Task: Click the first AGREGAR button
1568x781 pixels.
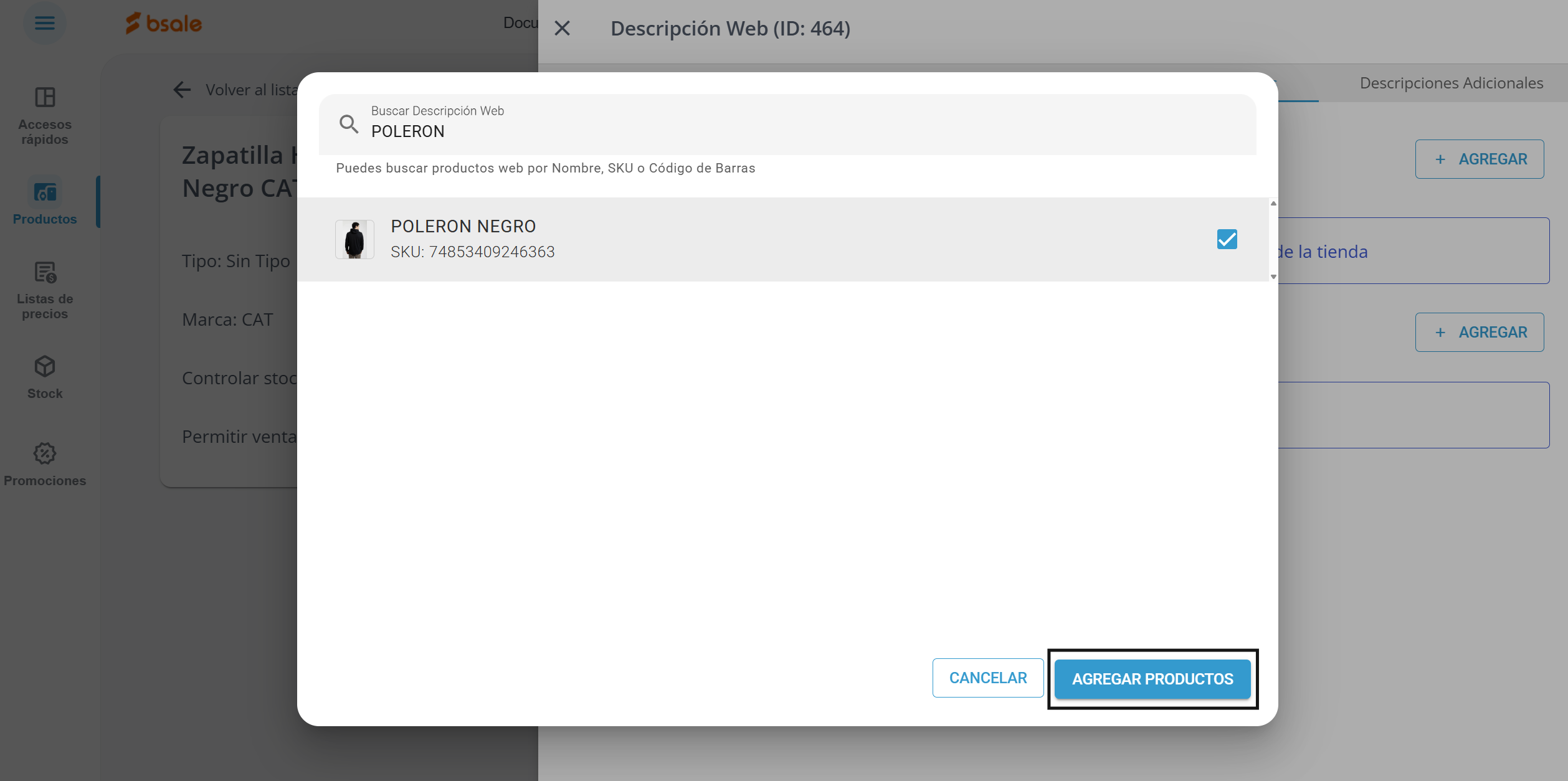Action: click(1479, 159)
